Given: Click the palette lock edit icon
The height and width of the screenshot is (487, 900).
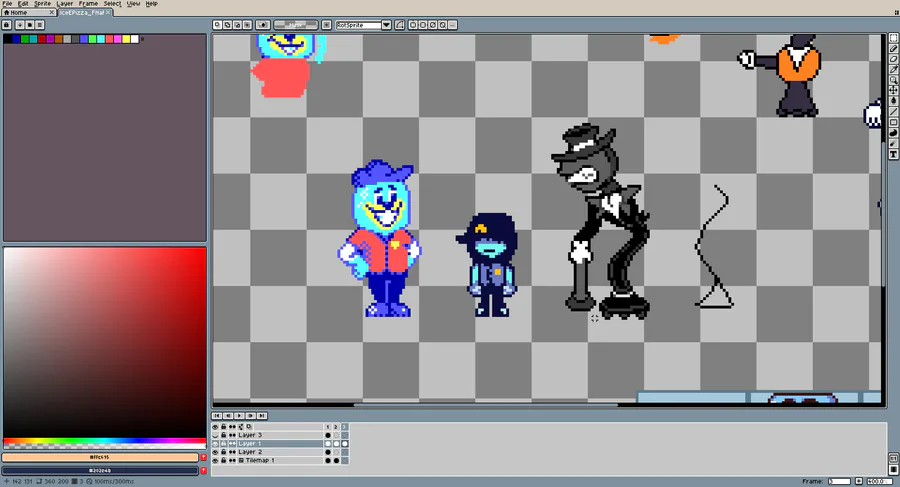Looking at the screenshot, I should pyautogui.click(x=7, y=25).
